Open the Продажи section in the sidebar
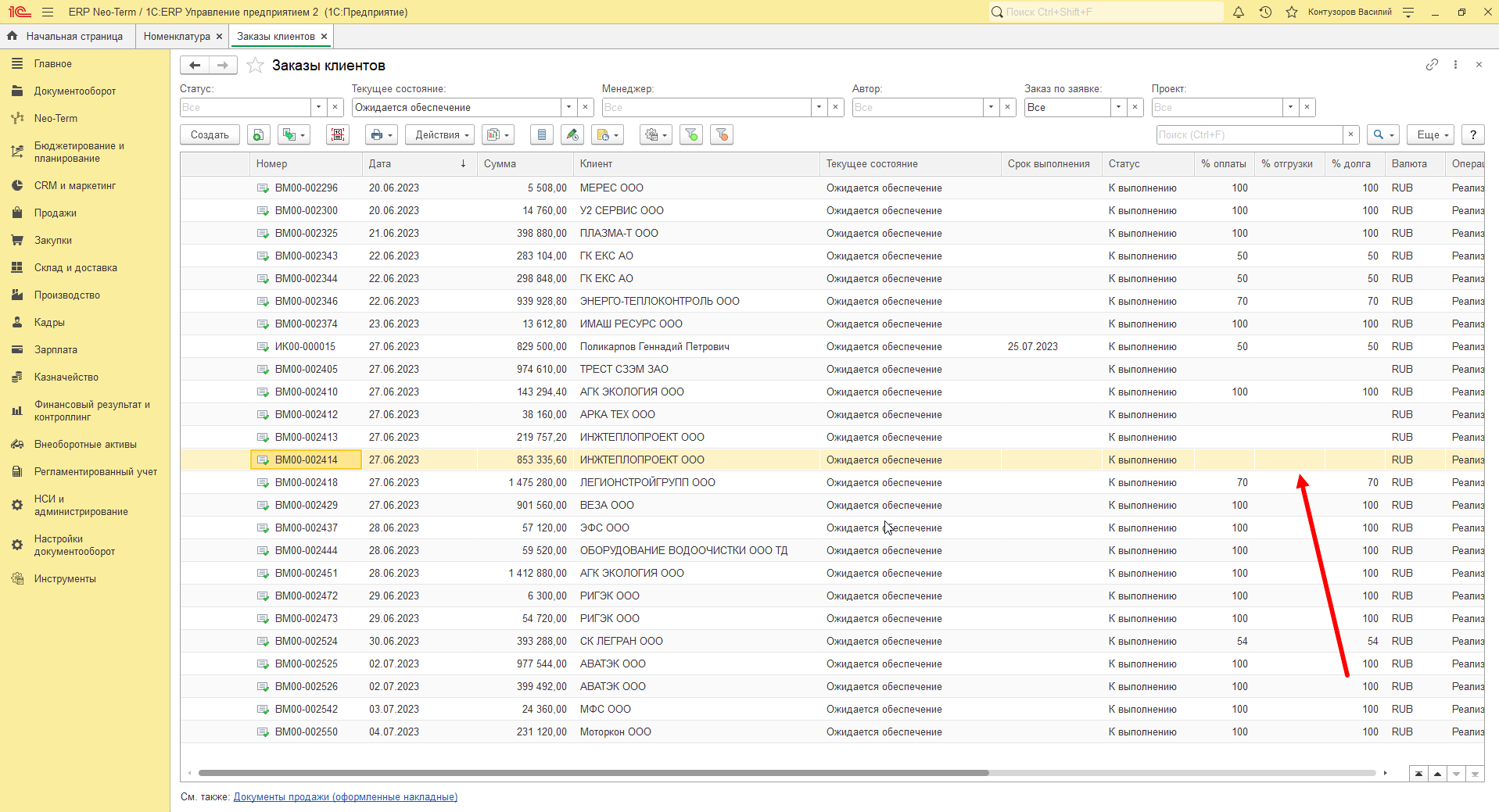 tap(55, 213)
